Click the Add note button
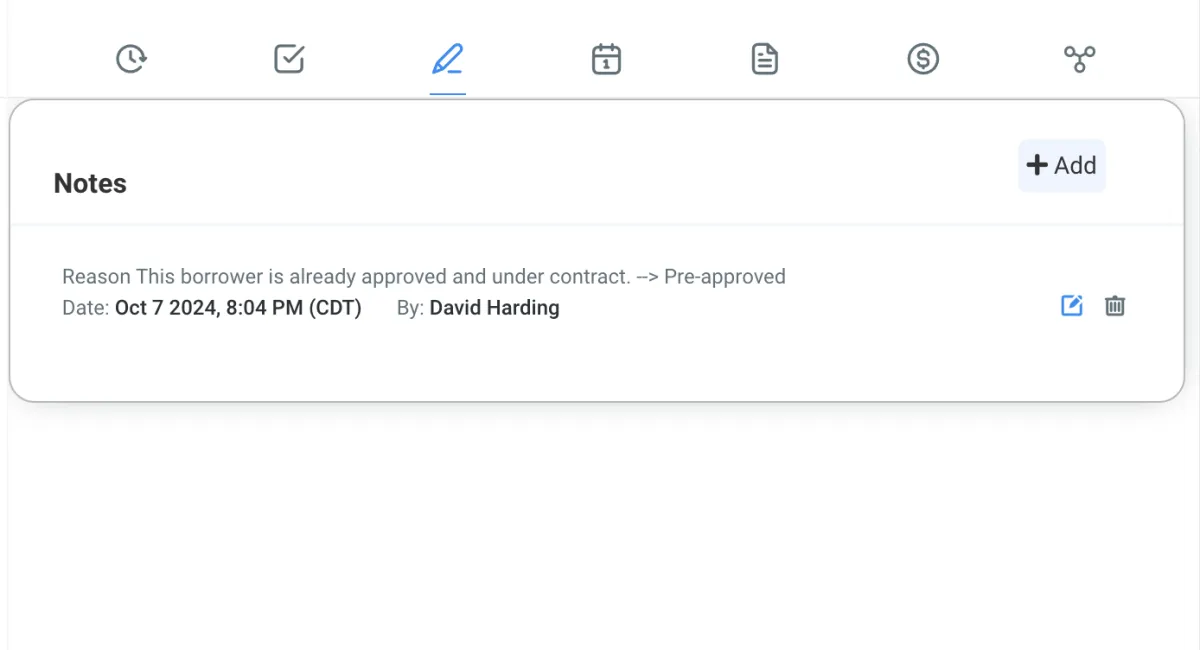Viewport: 1200px width, 650px height. point(1062,165)
